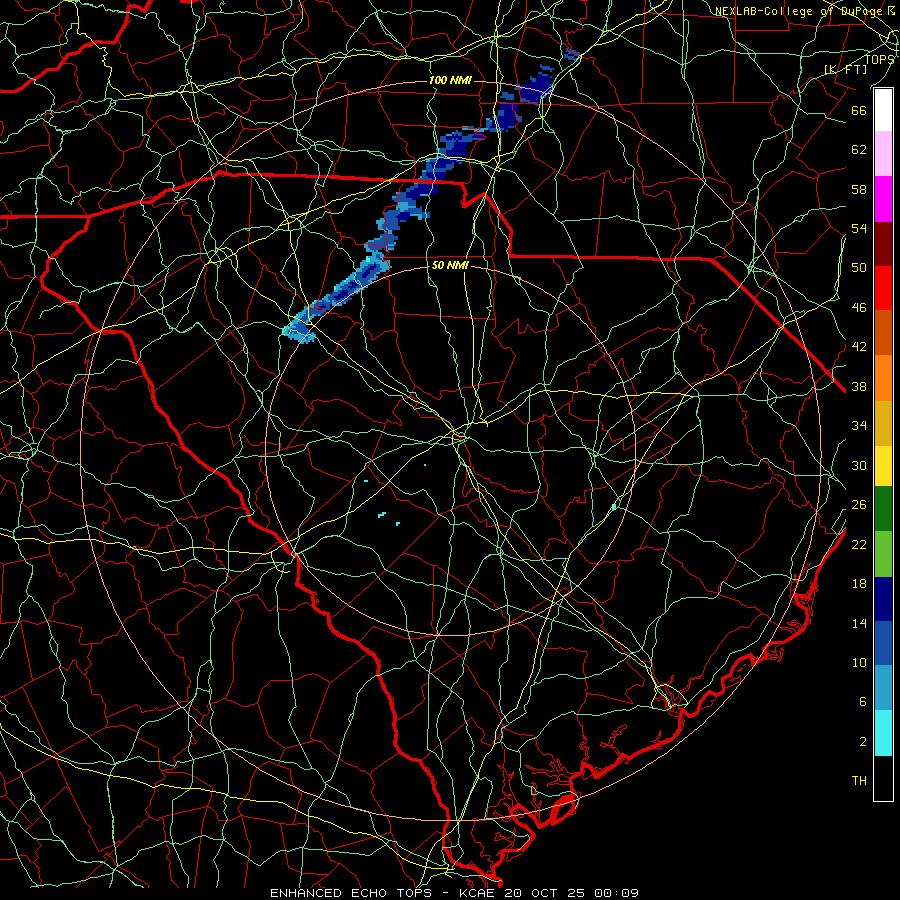The image size is (900, 900).
Task: Click the white 66 kft legend swatch
Action: pyautogui.click(x=883, y=110)
